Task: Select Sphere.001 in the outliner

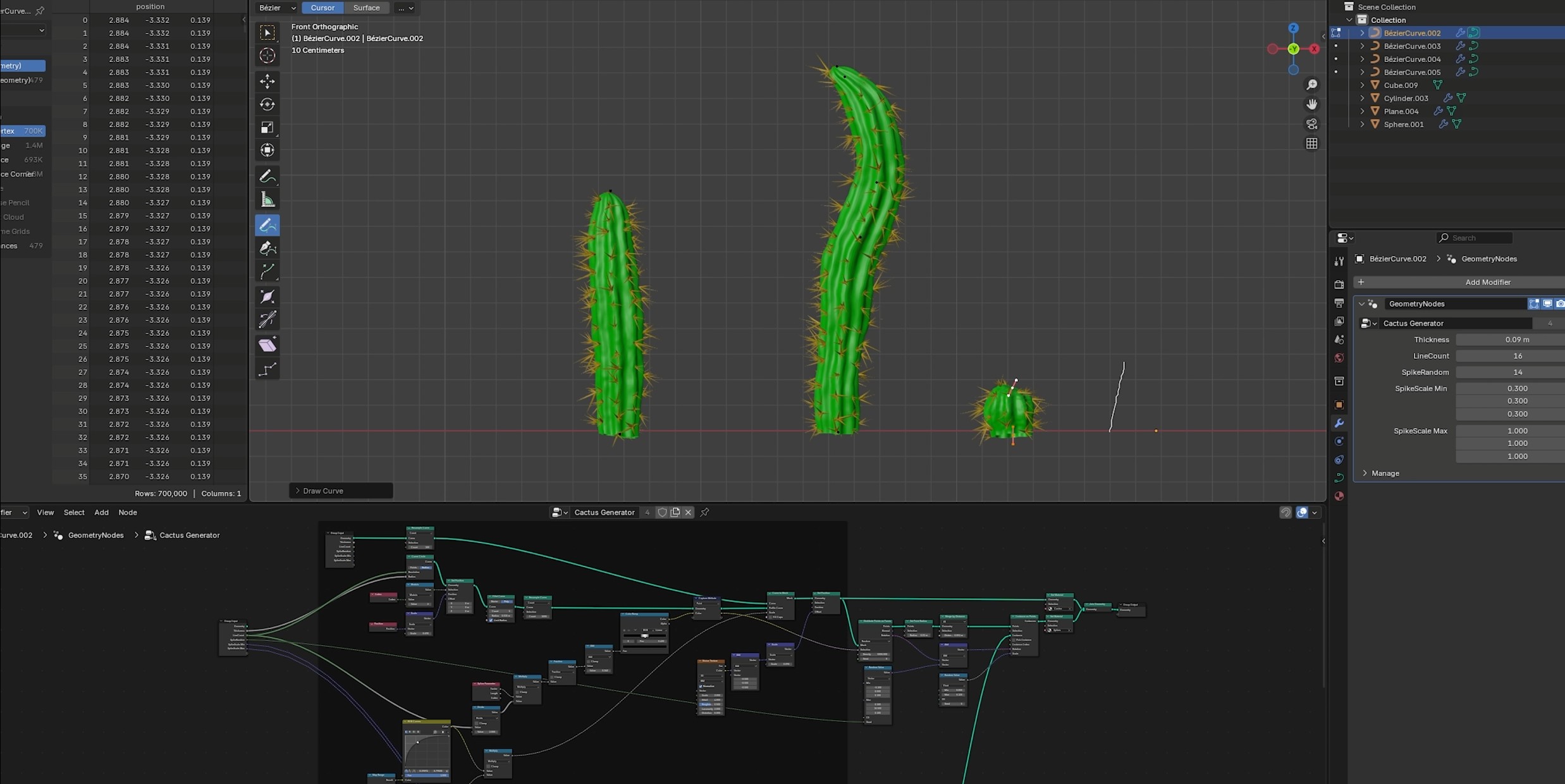Action: point(1403,125)
